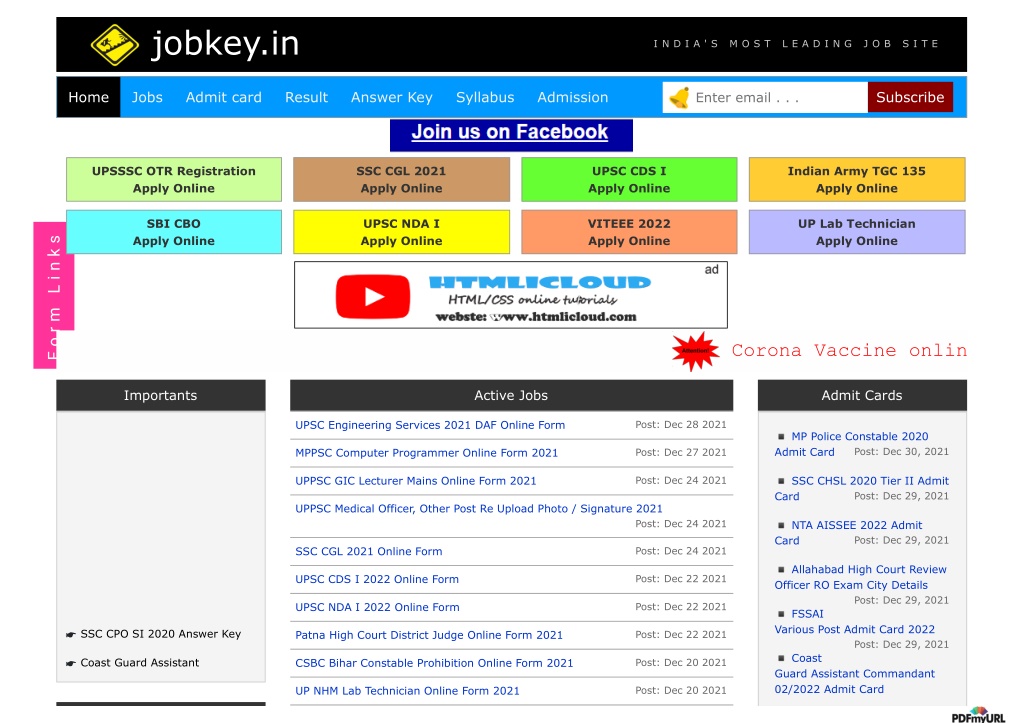Select the Result menu item
1024x723 pixels.
click(306, 97)
